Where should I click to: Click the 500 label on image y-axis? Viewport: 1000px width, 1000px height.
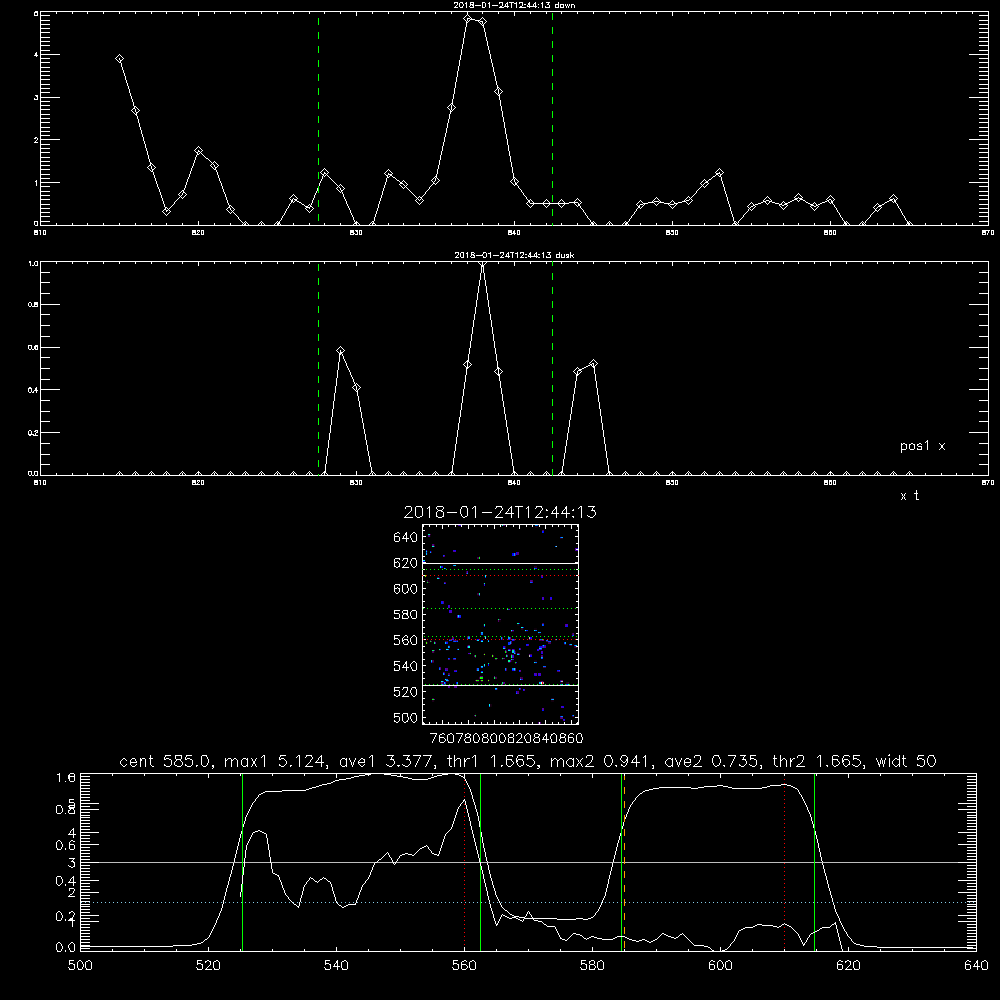[406, 717]
